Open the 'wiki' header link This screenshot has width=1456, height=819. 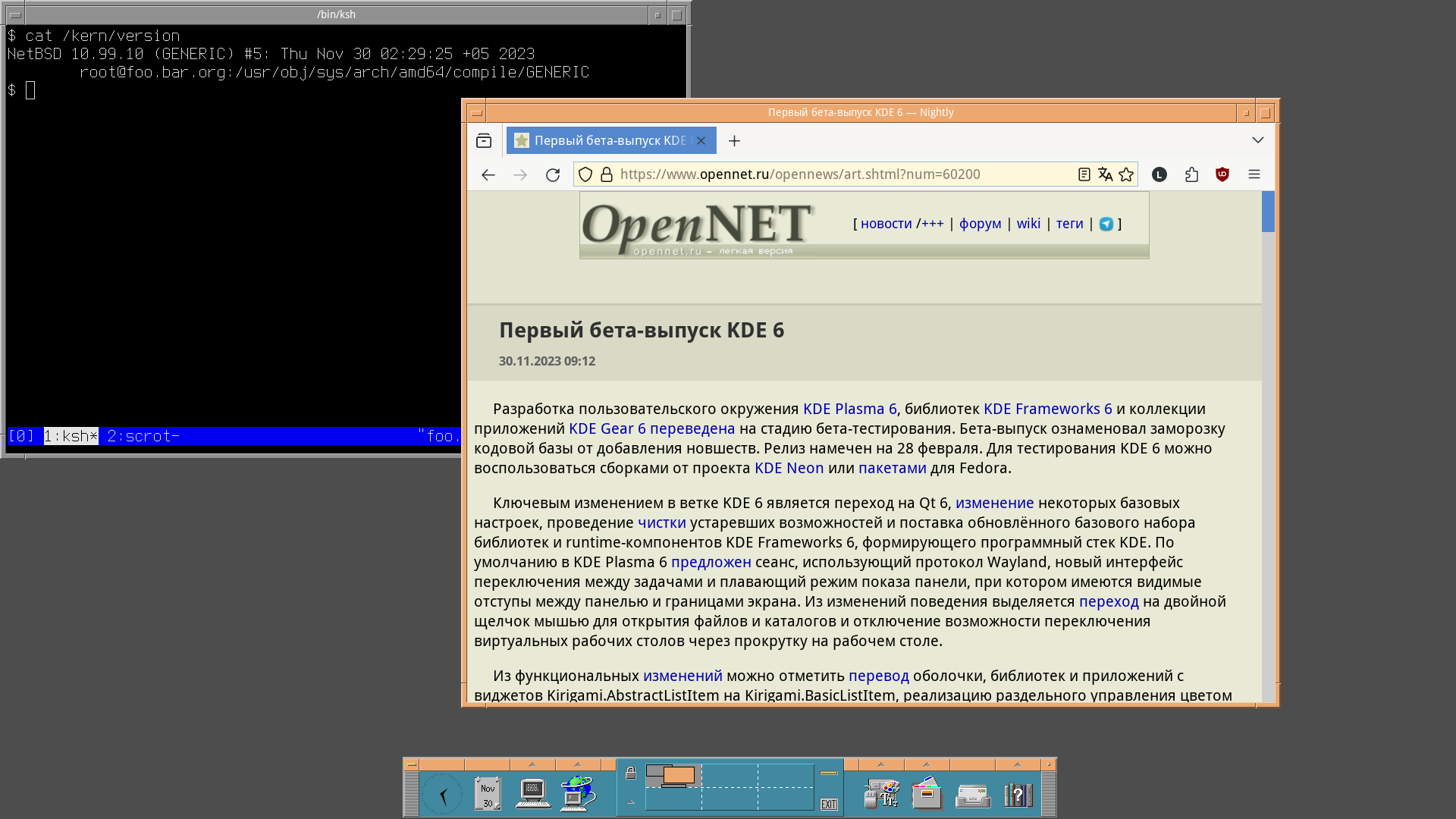point(1028,224)
